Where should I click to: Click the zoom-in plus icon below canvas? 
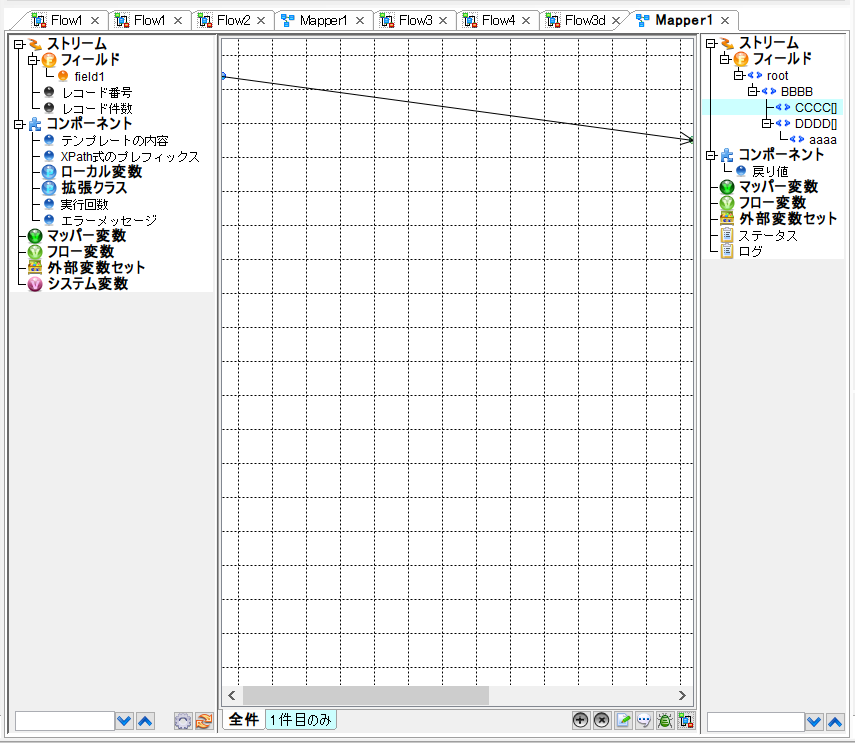click(x=580, y=720)
